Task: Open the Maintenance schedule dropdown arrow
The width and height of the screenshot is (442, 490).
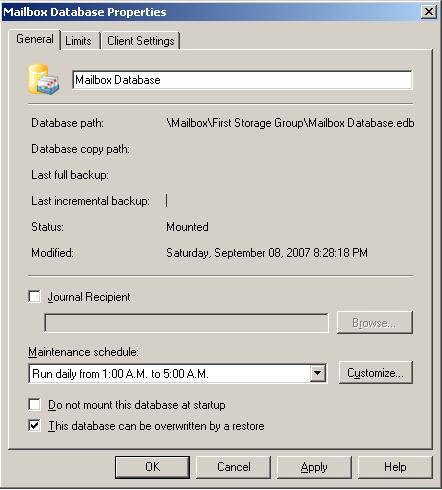Action: click(318, 373)
